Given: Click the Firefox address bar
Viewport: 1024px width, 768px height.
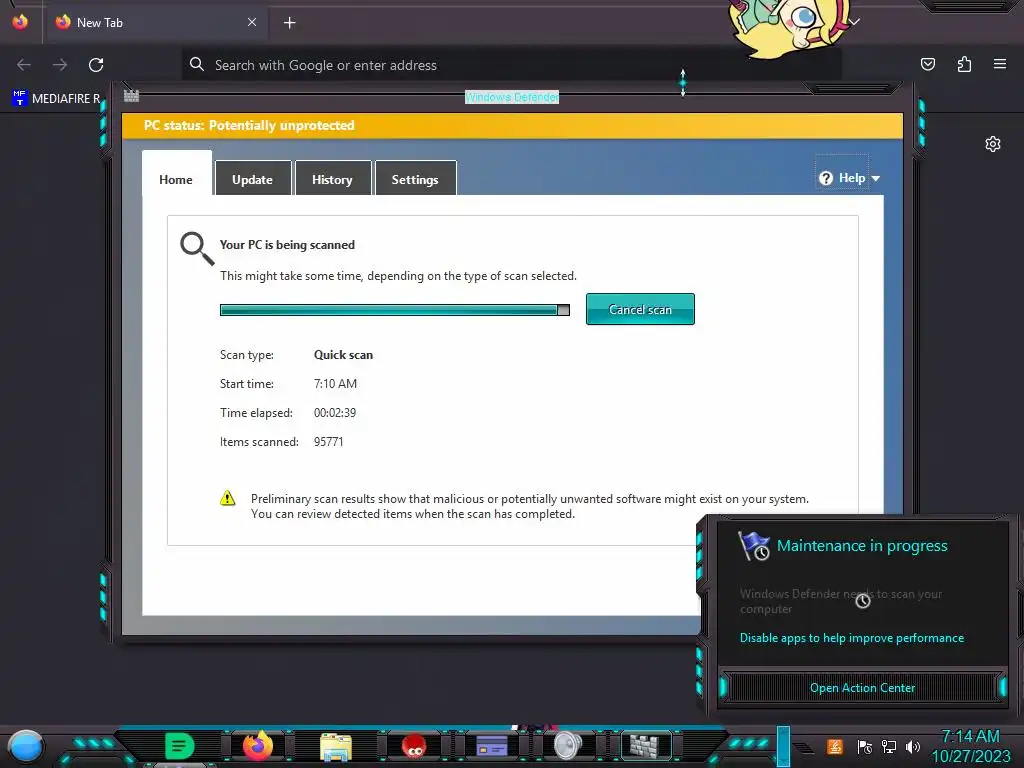Looking at the screenshot, I should tap(511, 65).
